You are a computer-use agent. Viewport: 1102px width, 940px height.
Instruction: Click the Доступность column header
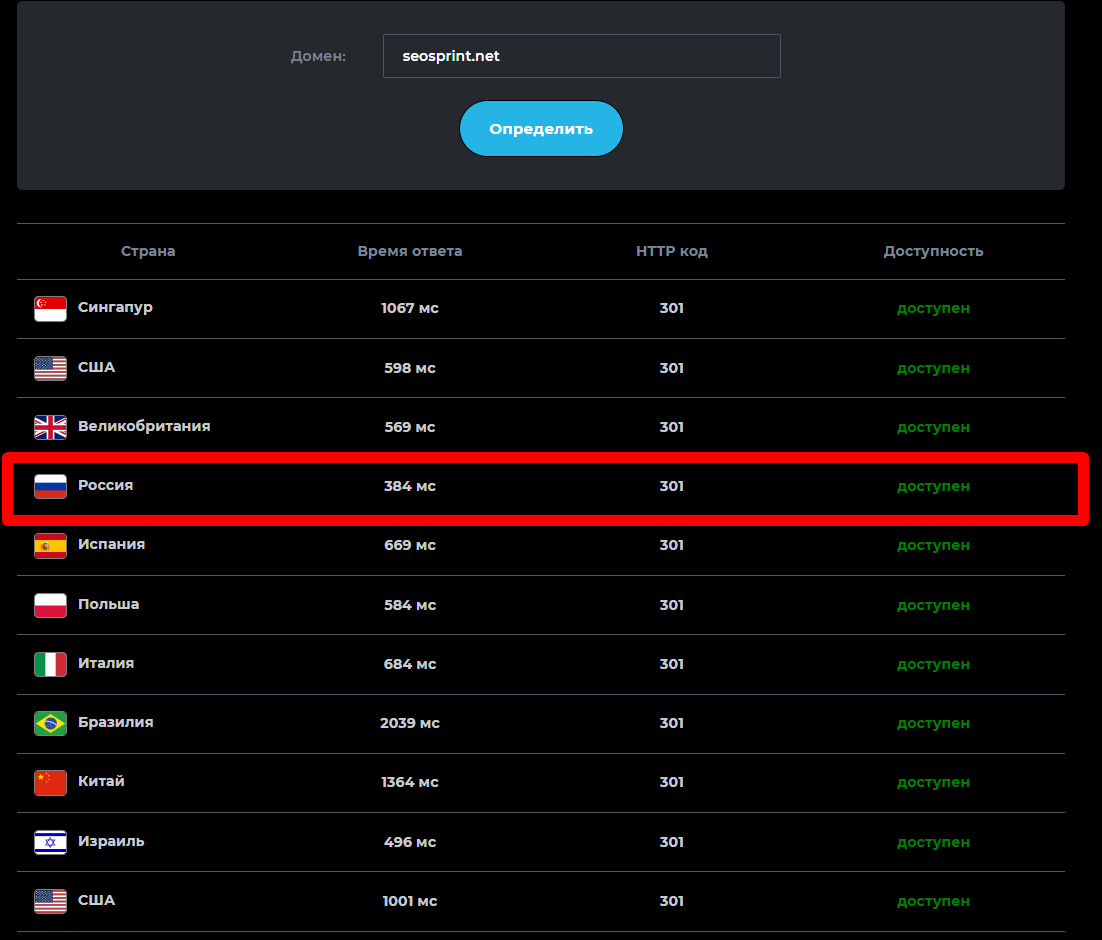[x=933, y=251]
